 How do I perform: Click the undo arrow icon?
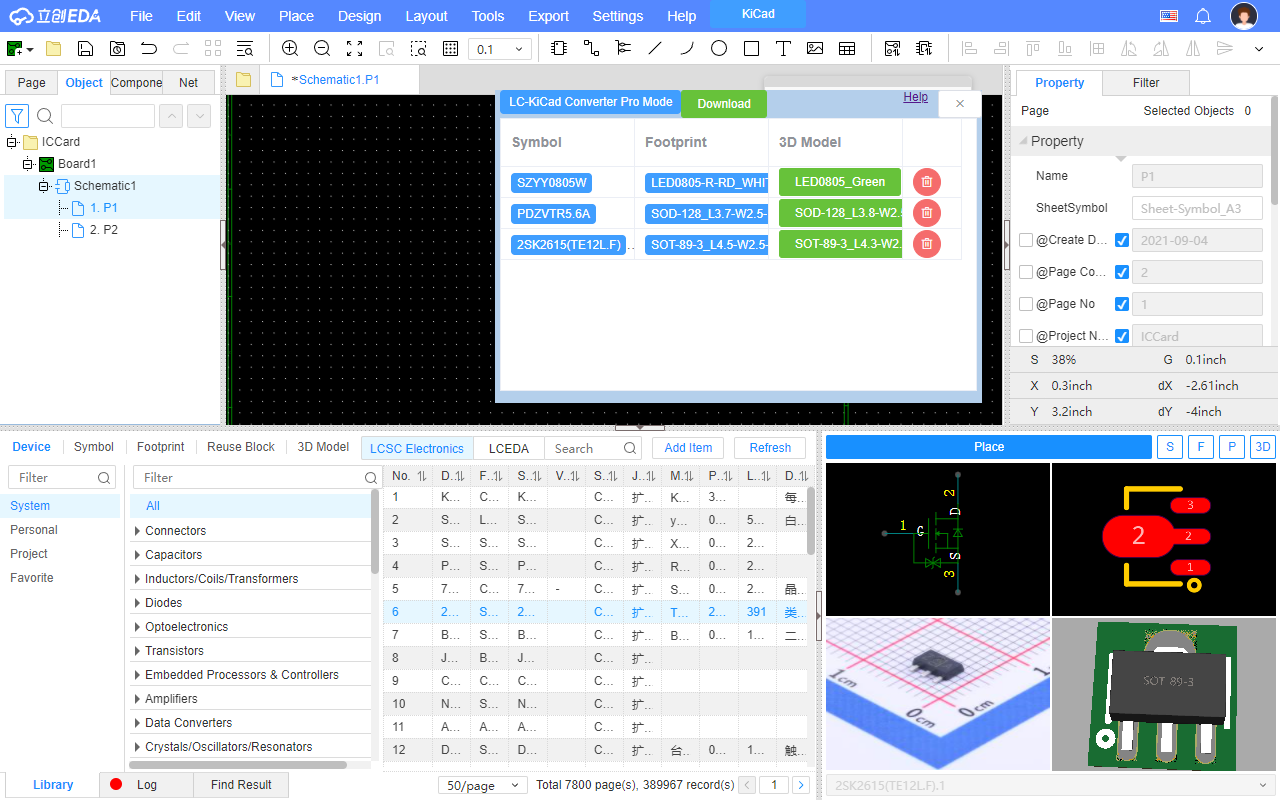pos(149,48)
